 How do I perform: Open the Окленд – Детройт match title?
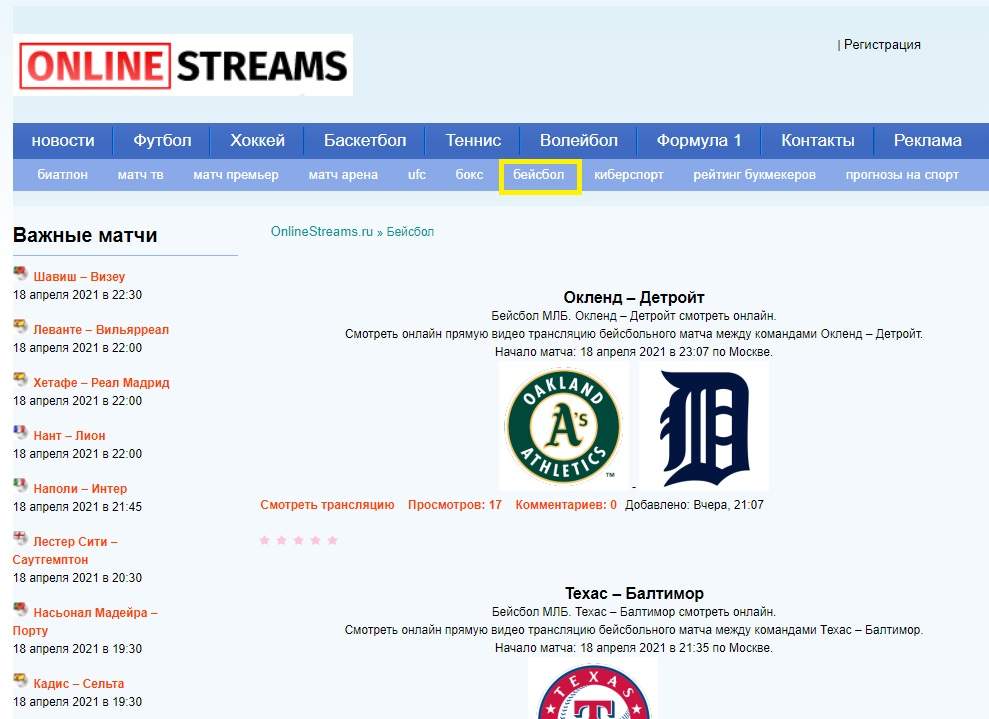coord(634,297)
